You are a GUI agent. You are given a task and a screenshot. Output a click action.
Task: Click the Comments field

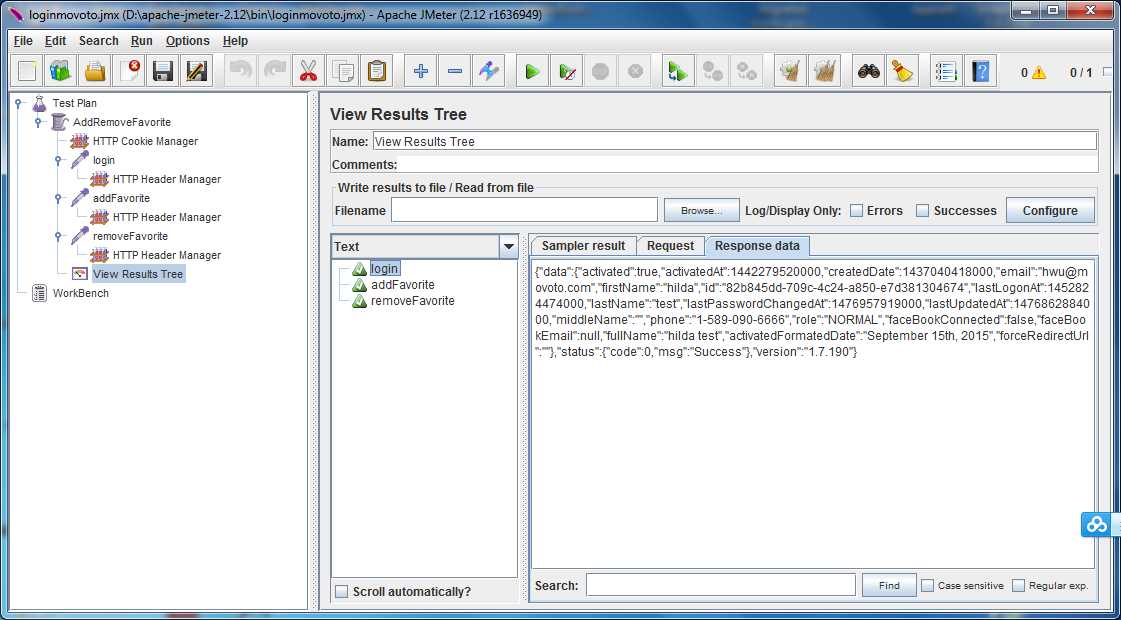(x=749, y=164)
